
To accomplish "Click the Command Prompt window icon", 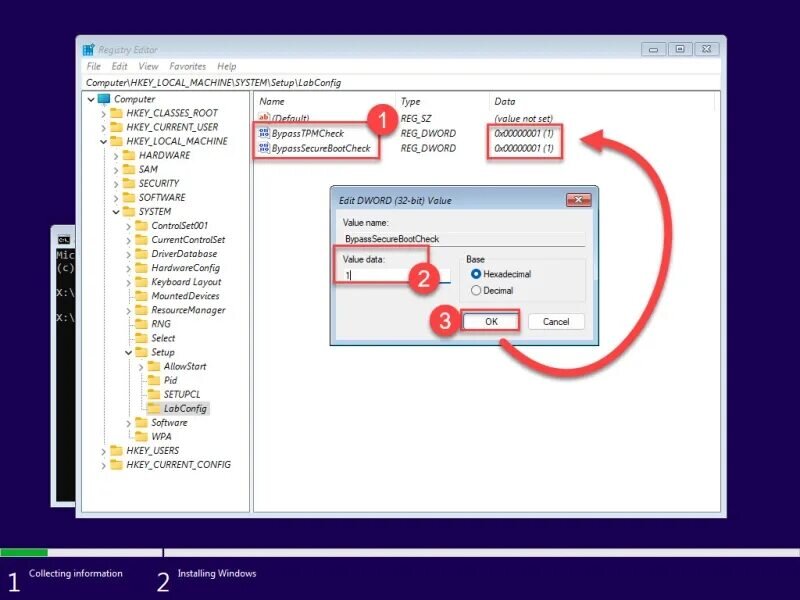I will point(64,239).
